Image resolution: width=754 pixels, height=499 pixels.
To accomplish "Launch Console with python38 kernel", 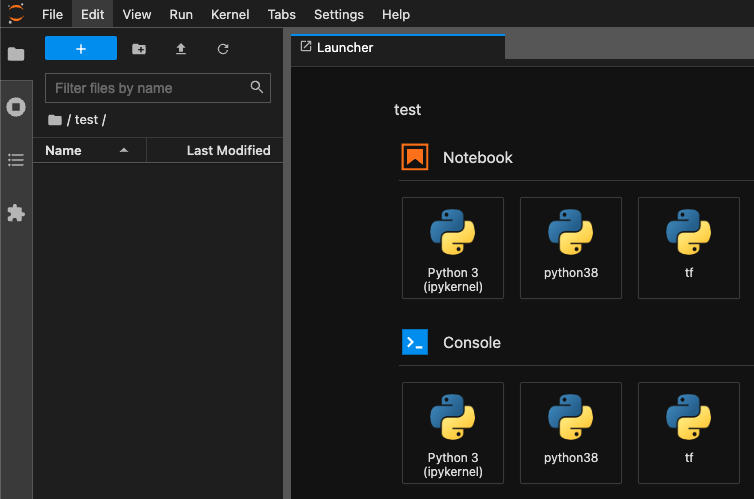I will (571, 433).
